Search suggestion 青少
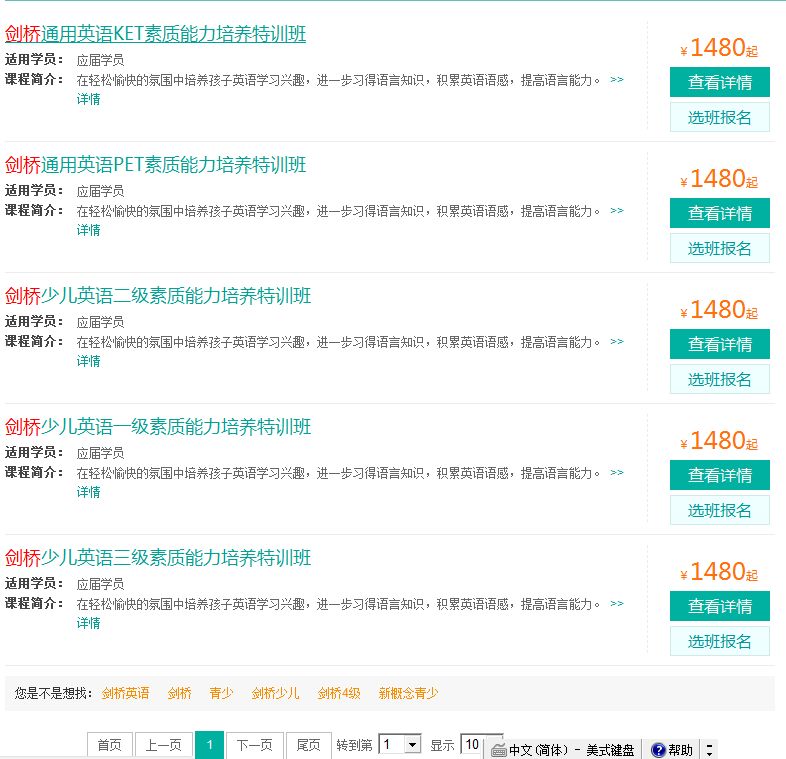The image size is (786, 759). [221, 693]
